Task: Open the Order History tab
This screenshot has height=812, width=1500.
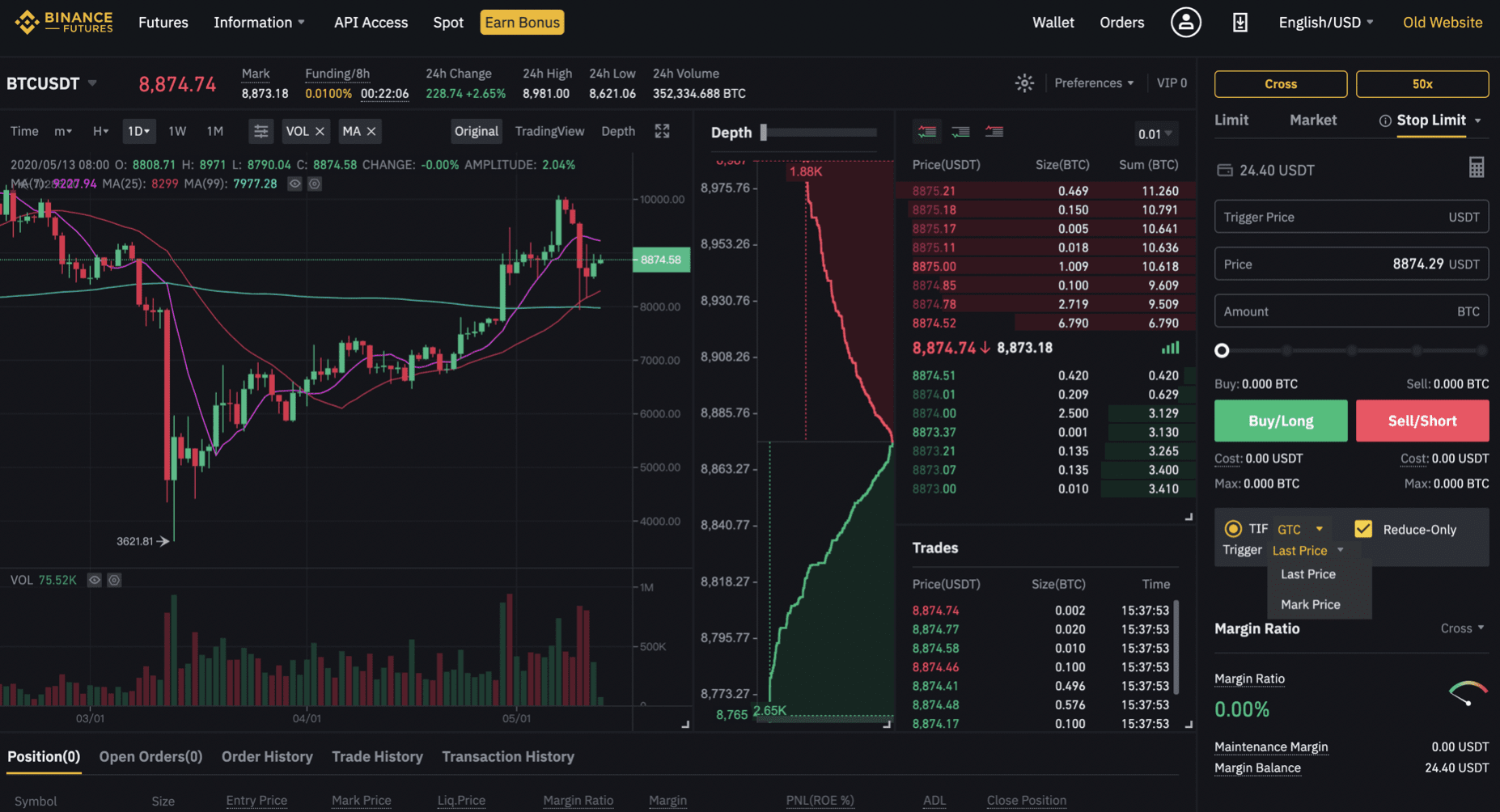Action: click(x=267, y=756)
